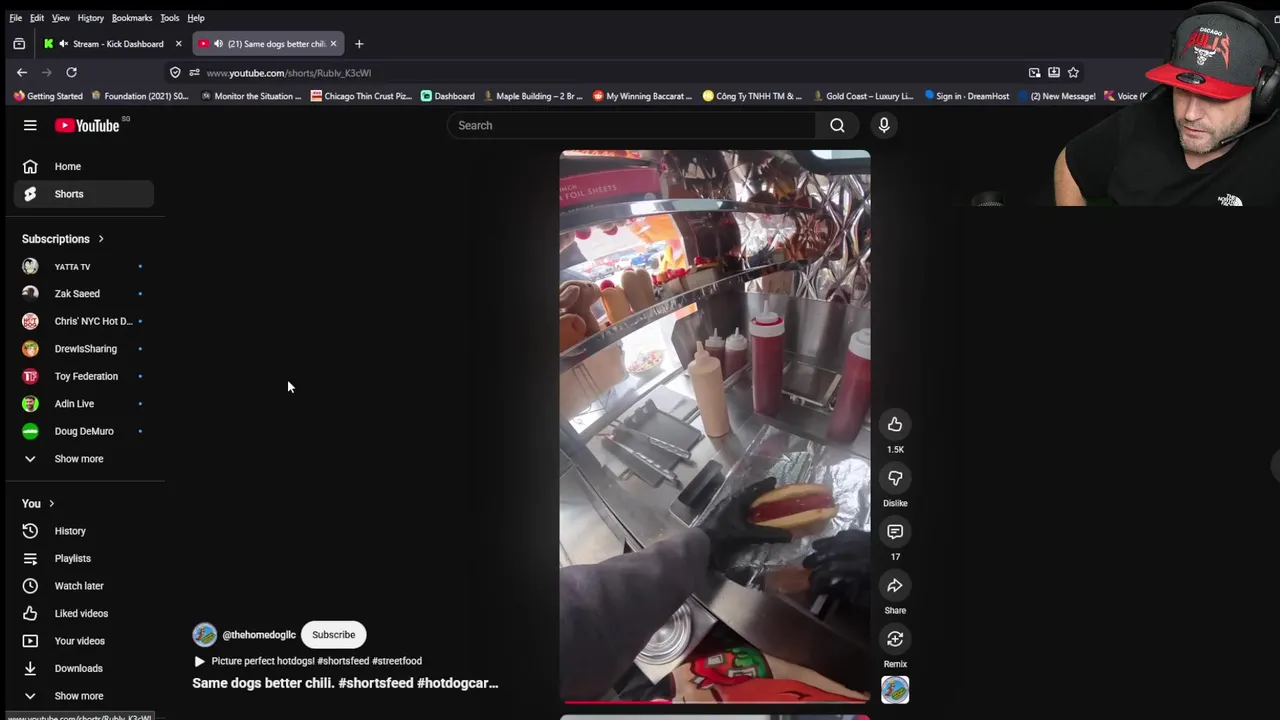
Task: Open Liked videos in the sidebar
Action: point(84,613)
